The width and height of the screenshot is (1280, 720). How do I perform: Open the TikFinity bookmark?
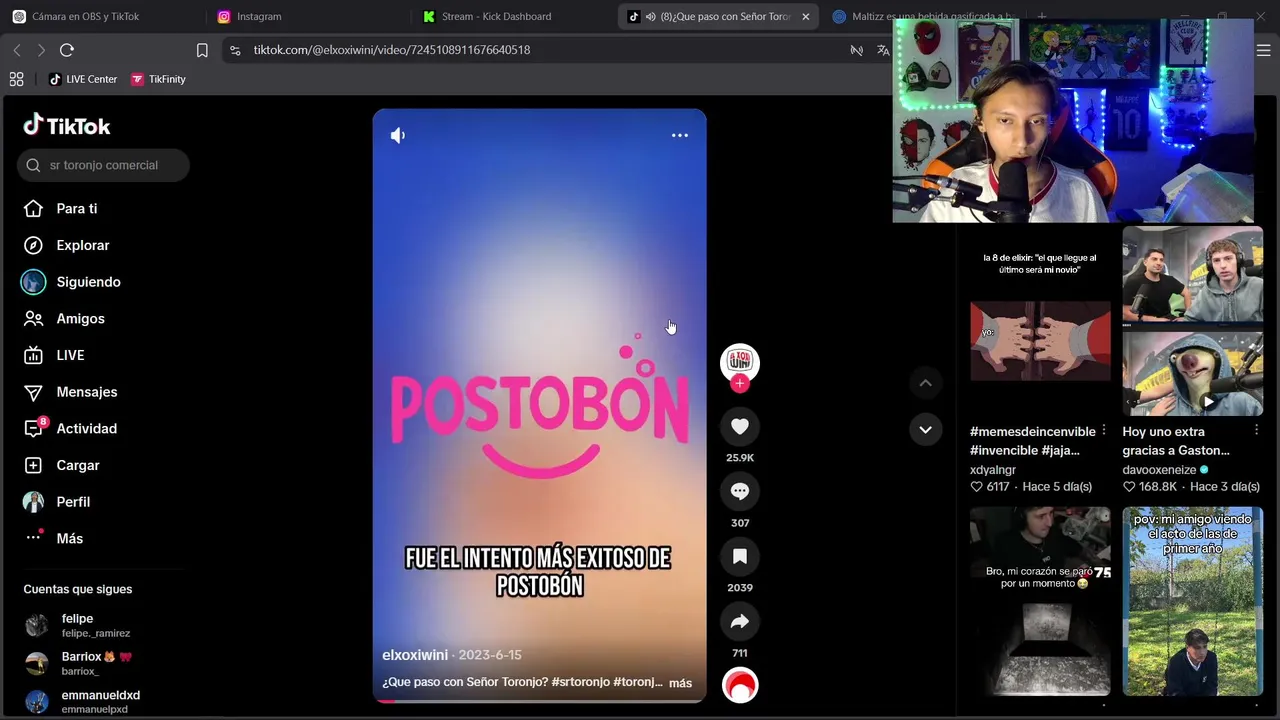[x=158, y=79]
